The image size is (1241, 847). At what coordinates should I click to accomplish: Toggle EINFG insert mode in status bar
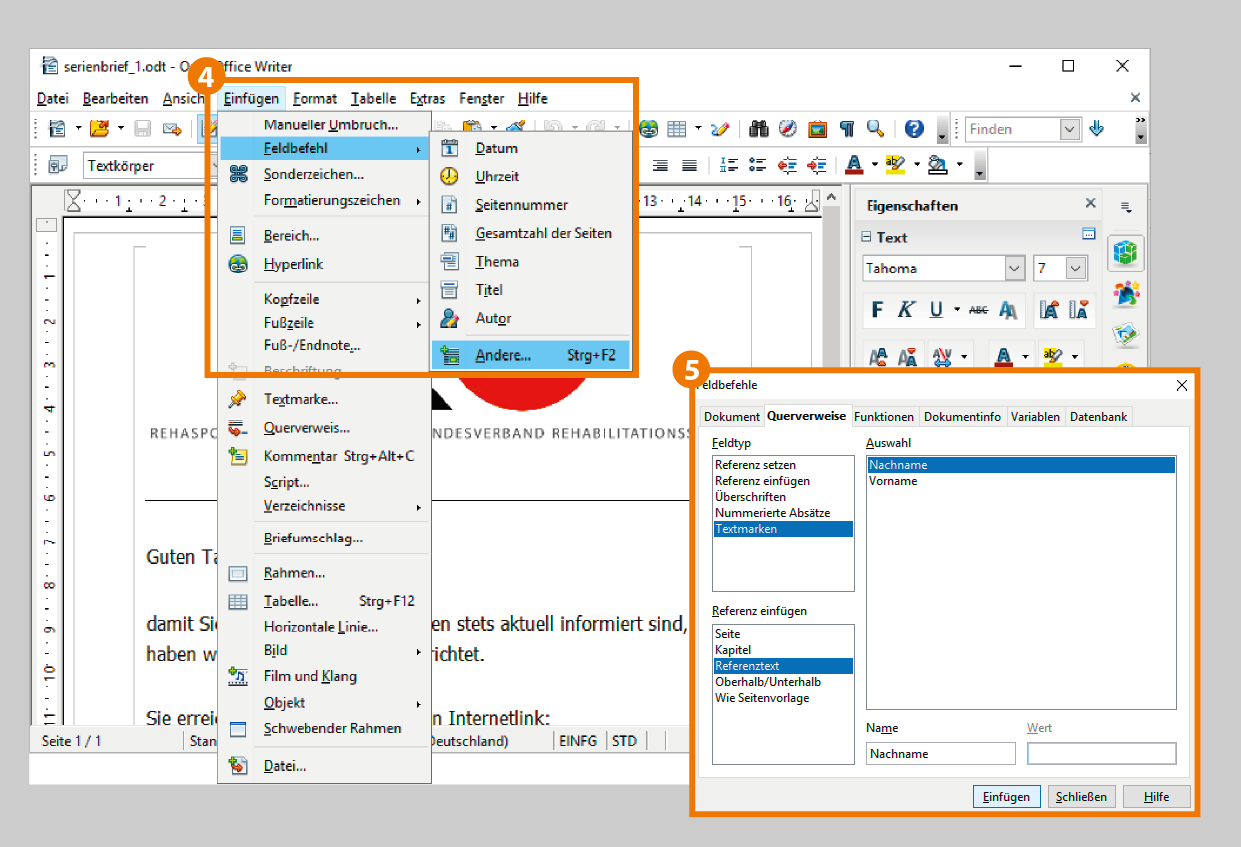pyautogui.click(x=578, y=741)
